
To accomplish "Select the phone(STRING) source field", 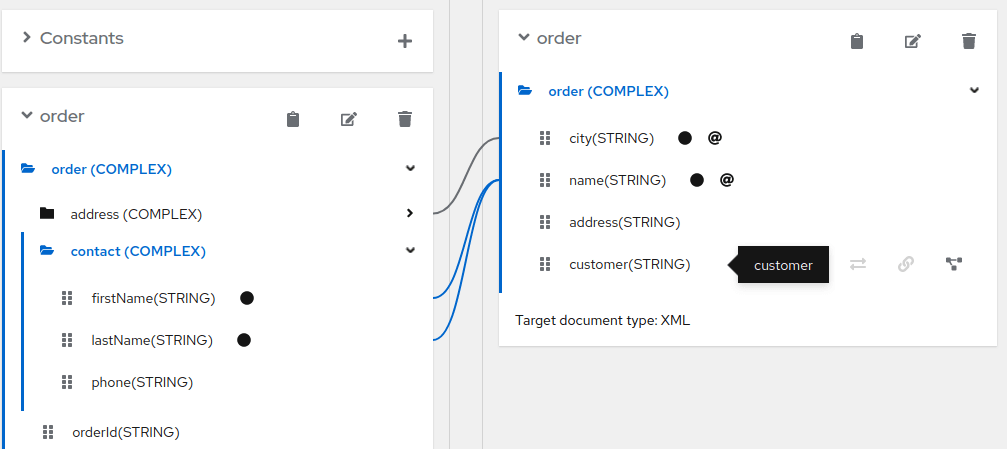I will (x=142, y=382).
